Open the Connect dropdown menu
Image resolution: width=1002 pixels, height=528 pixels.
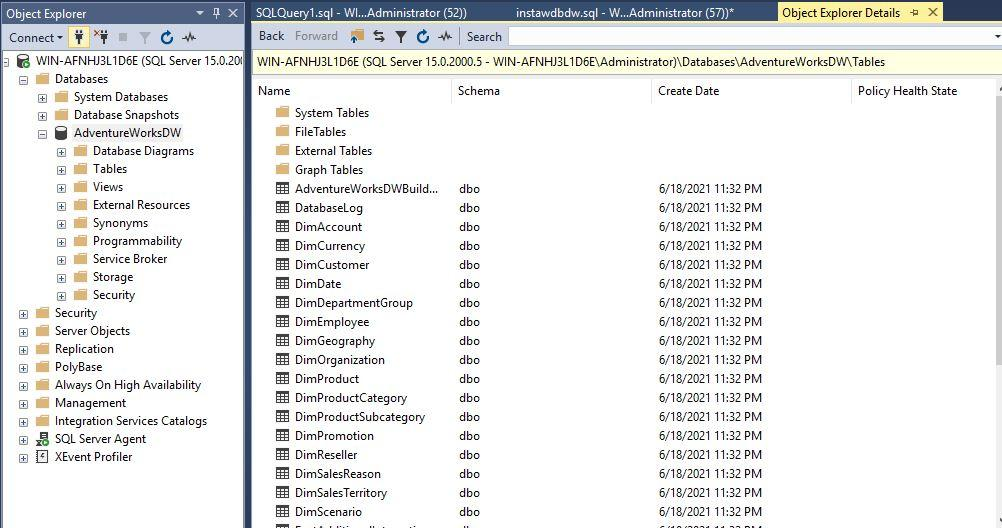(x=36, y=38)
